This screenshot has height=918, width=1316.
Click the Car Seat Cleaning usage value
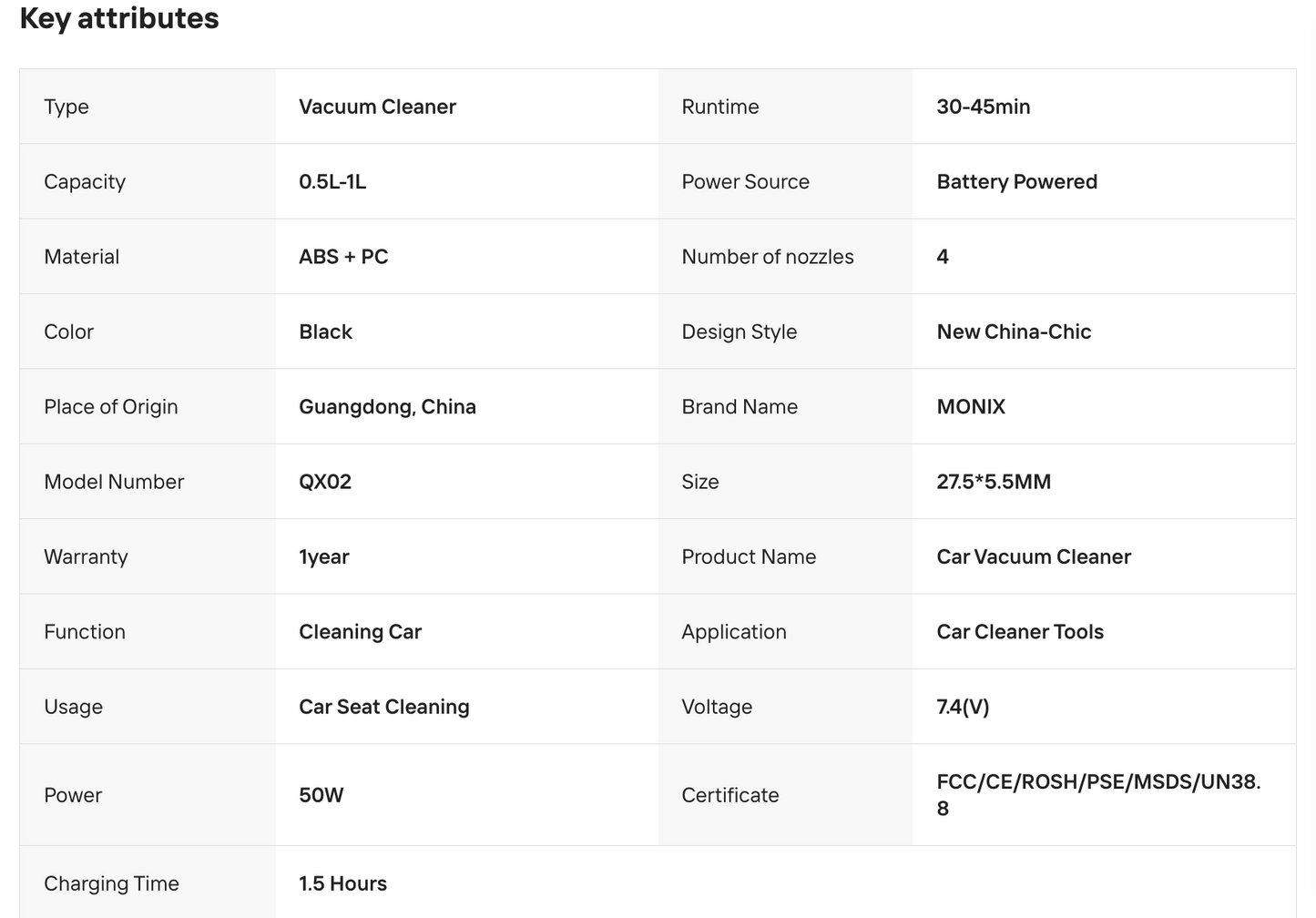[384, 707]
